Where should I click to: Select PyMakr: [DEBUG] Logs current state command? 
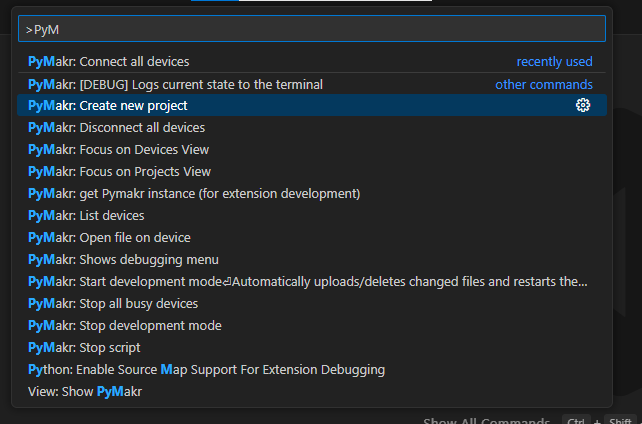(x=176, y=84)
